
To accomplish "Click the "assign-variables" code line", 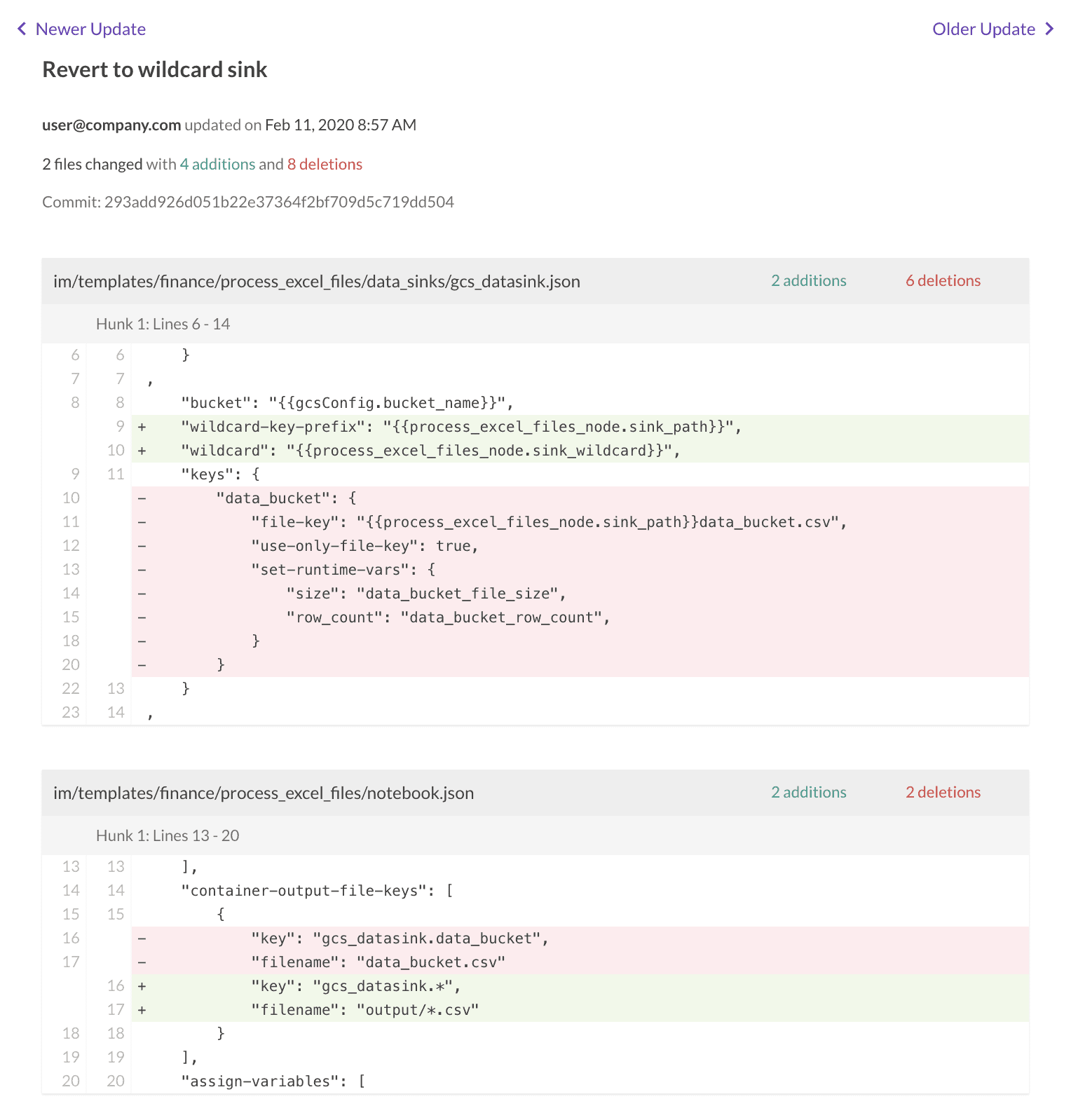I will 273,1081.
